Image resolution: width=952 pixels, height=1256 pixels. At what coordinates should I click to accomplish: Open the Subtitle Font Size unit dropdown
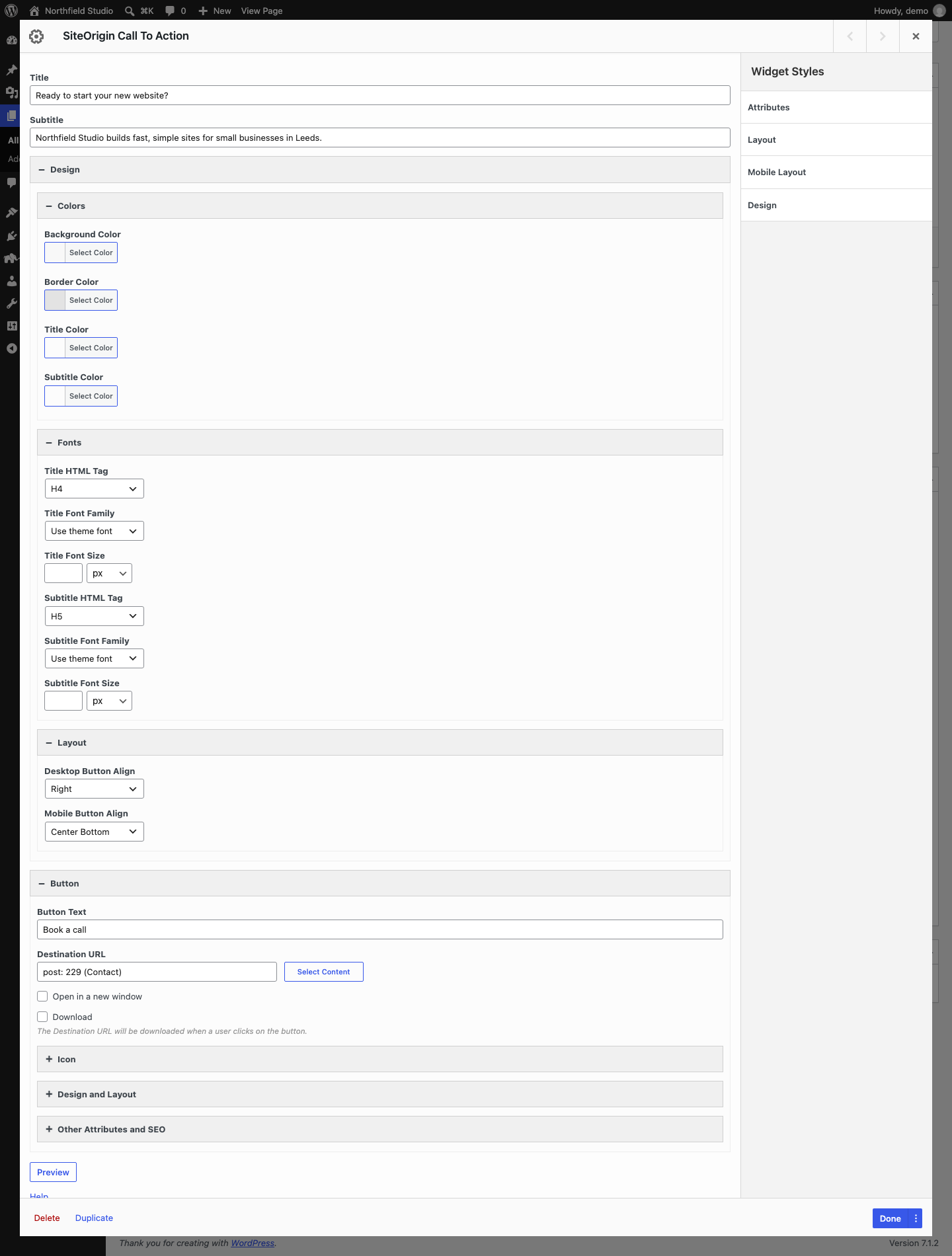(109, 701)
